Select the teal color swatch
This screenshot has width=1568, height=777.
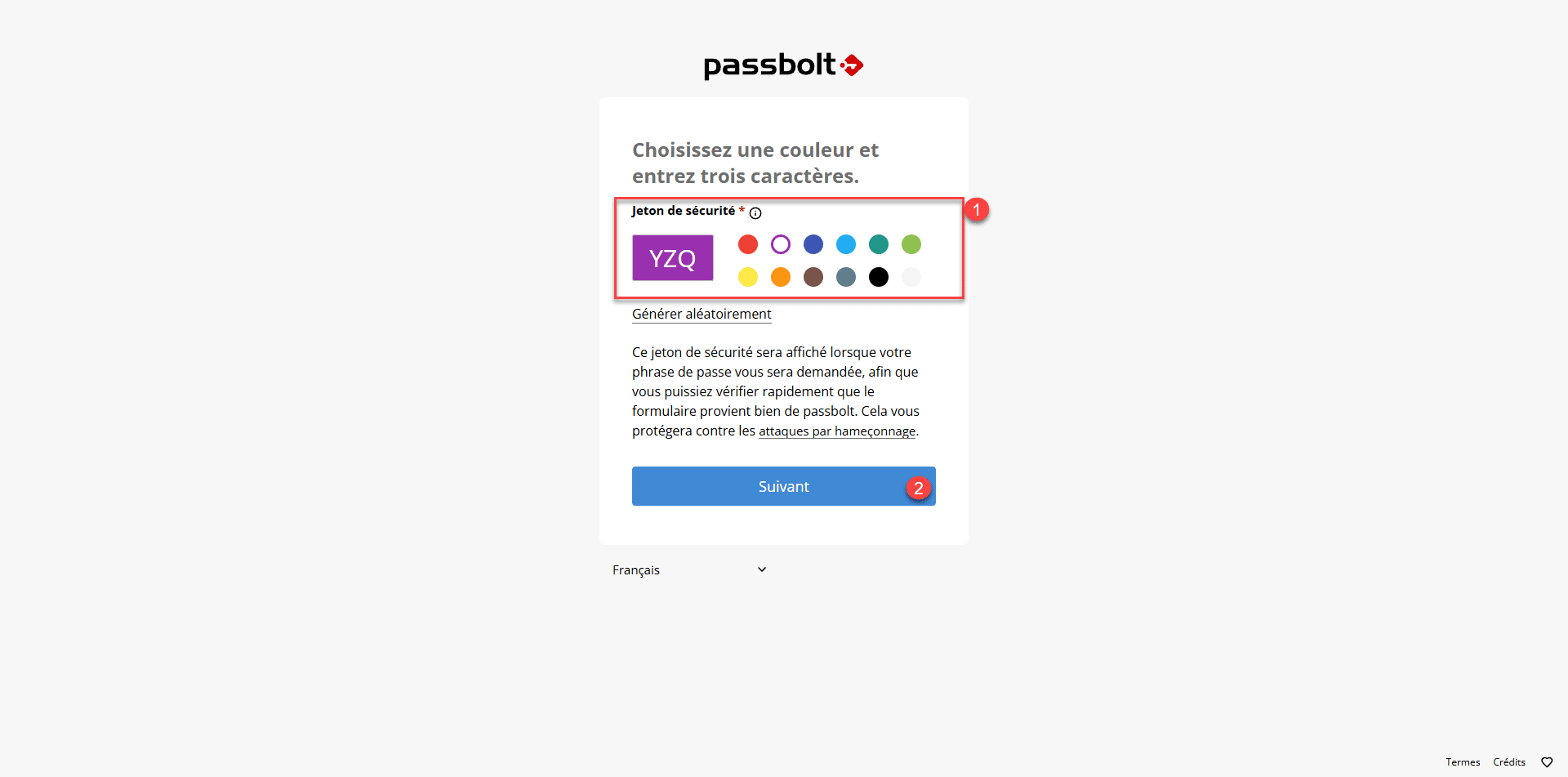pos(879,244)
